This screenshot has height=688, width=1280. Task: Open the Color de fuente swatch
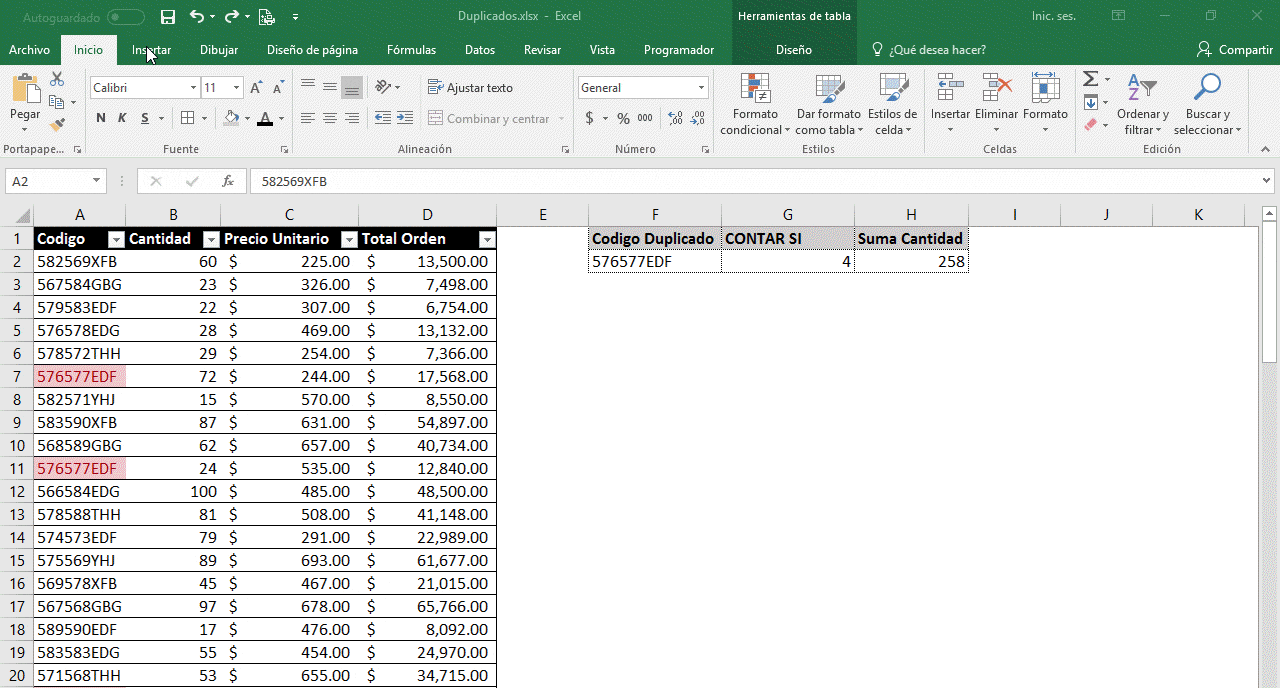(x=264, y=118)
